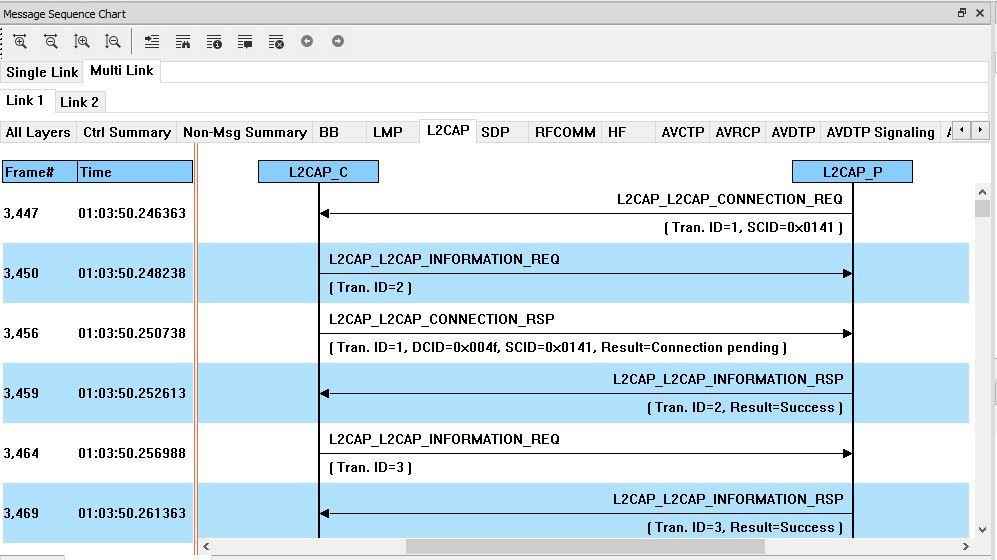The height and width of the screenshot is (560, 997).
Task: Open the Ctrl Summary tab
Action: click(x=127, y=132)
